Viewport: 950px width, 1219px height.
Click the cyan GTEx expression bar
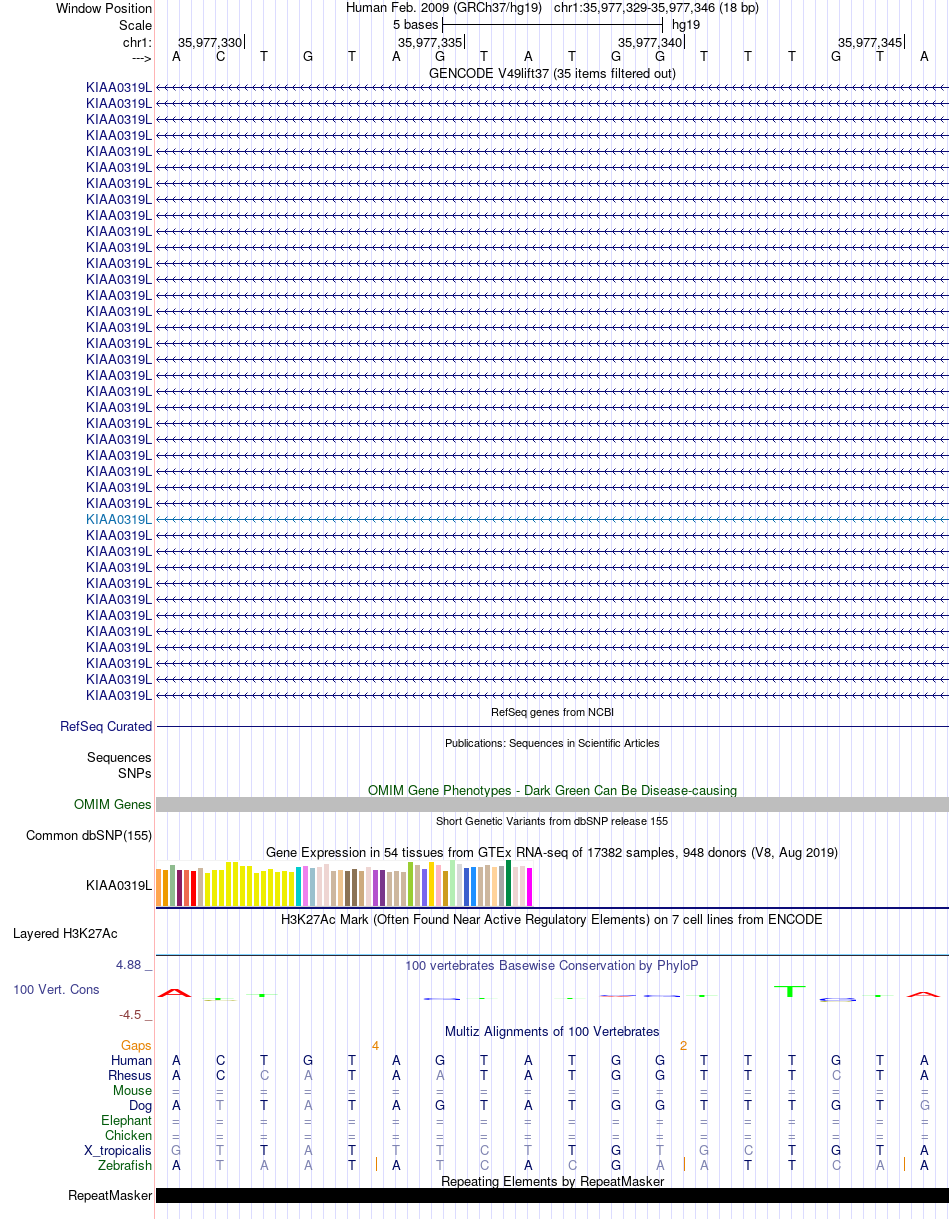[298, 886]
